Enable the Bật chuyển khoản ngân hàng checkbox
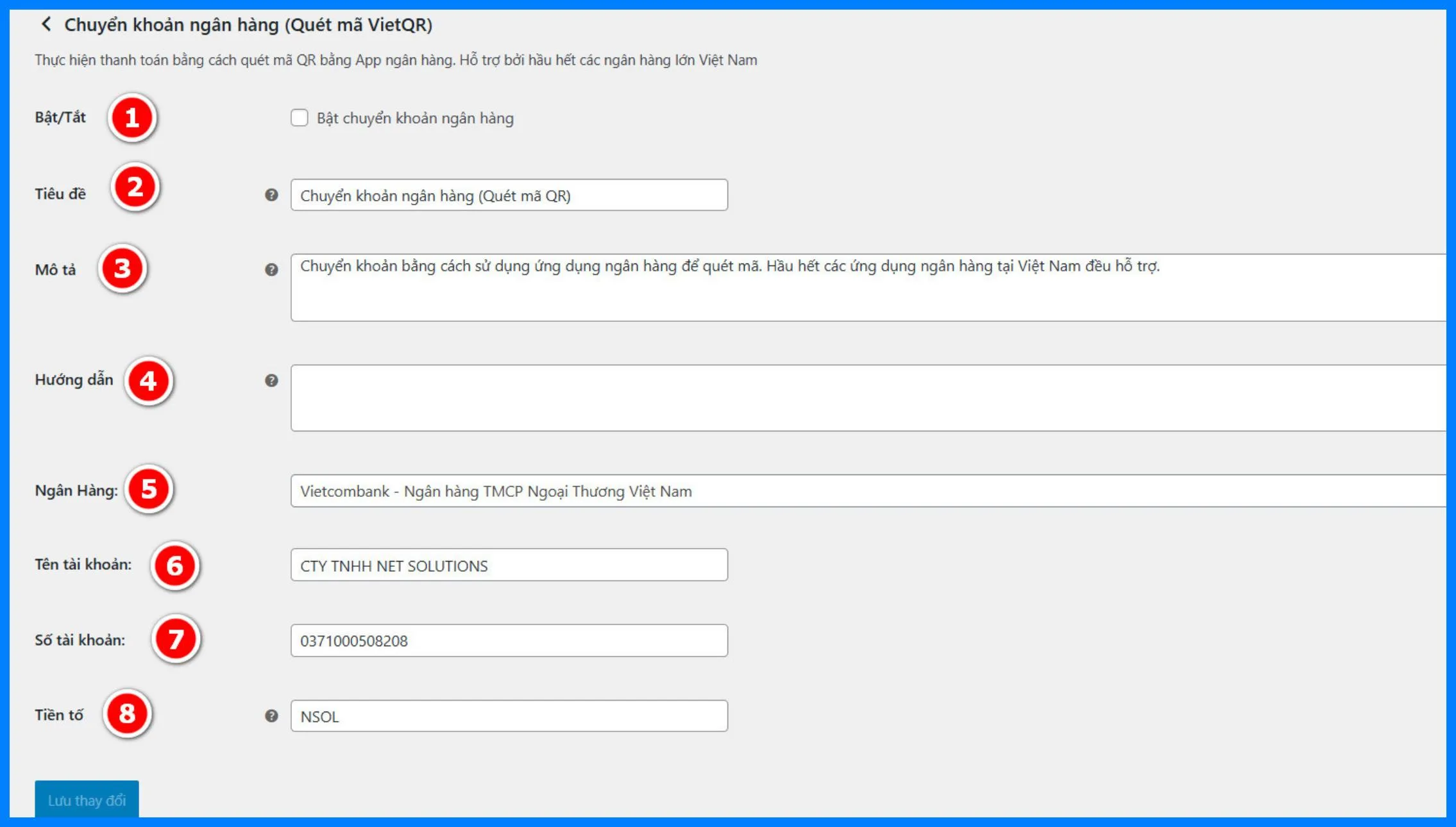The width and height of the screenshot is (1456, 827). coord(300,118)
